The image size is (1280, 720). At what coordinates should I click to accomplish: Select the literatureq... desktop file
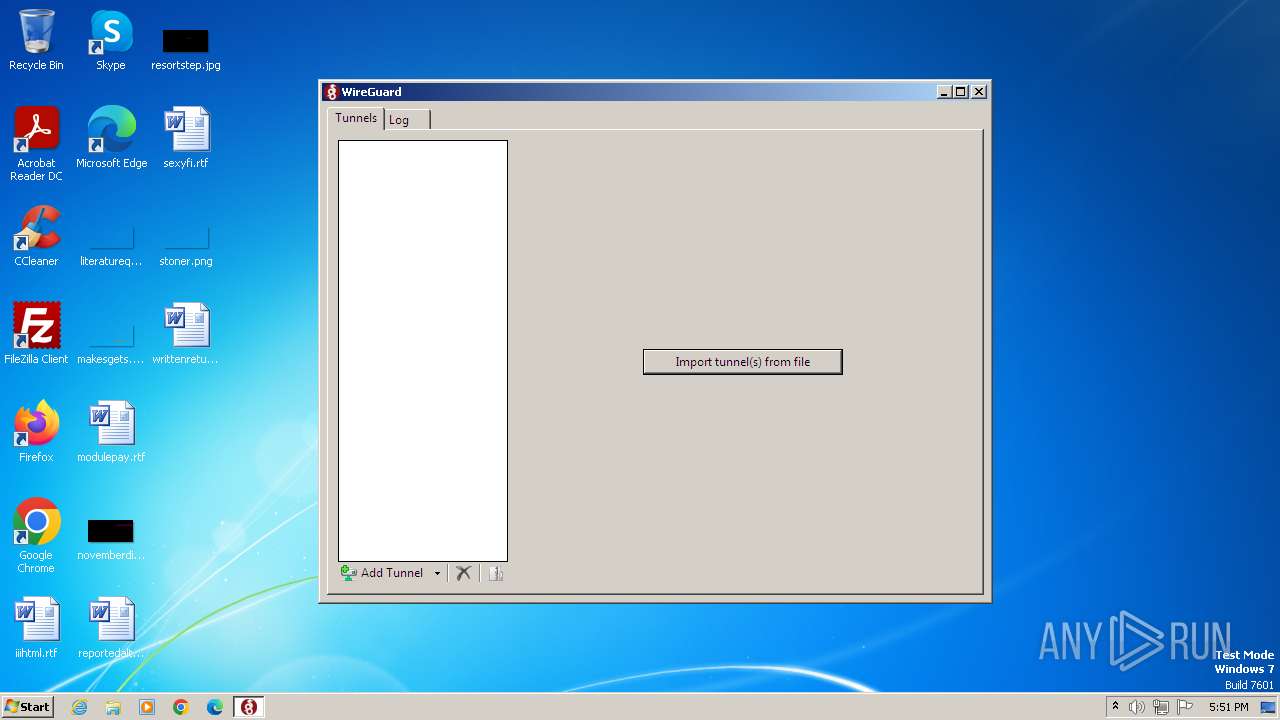tap(111, 244)
